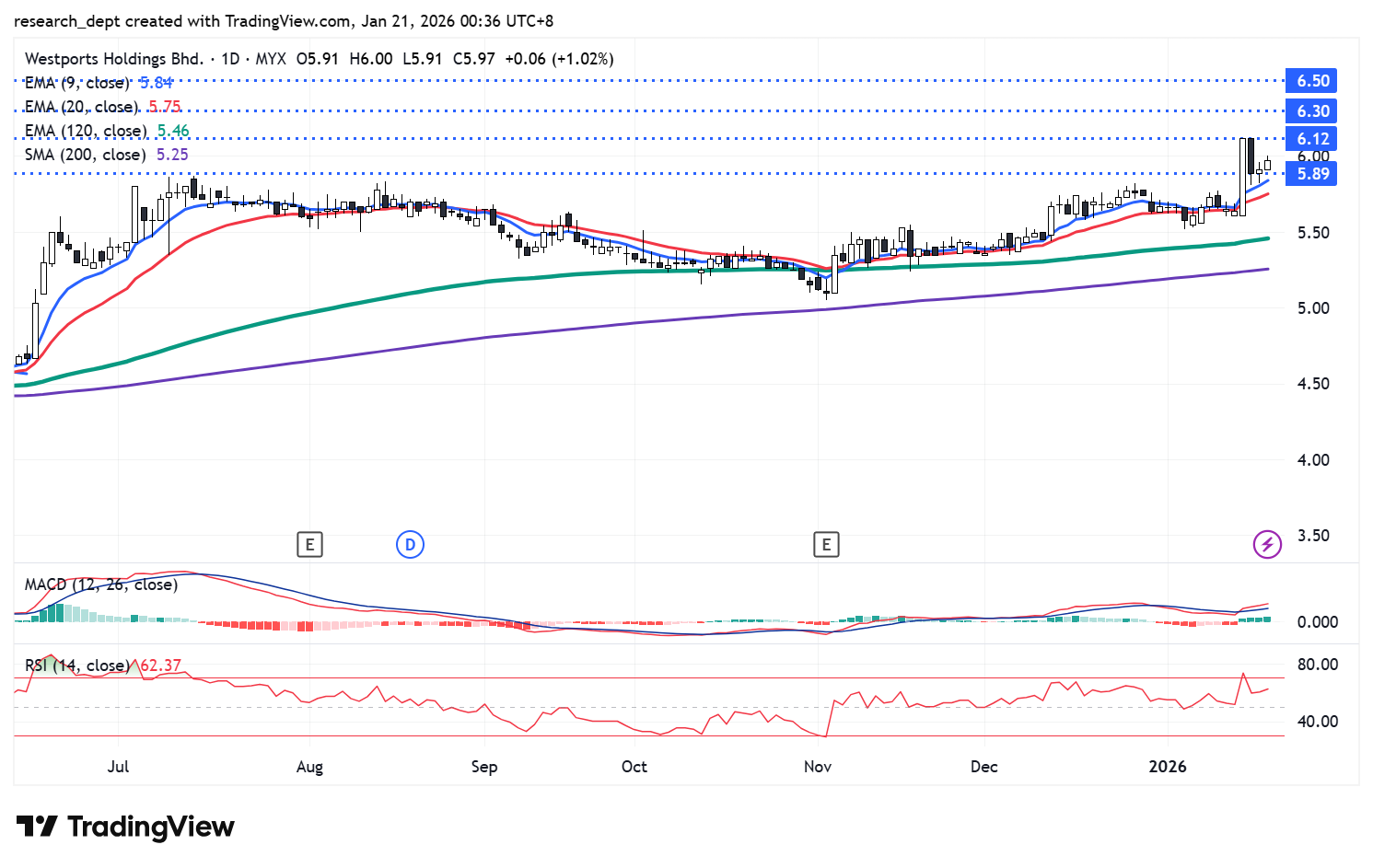Click the 6.12 blue price level label
1373x868 pixels.
(x=1312, y=139)
